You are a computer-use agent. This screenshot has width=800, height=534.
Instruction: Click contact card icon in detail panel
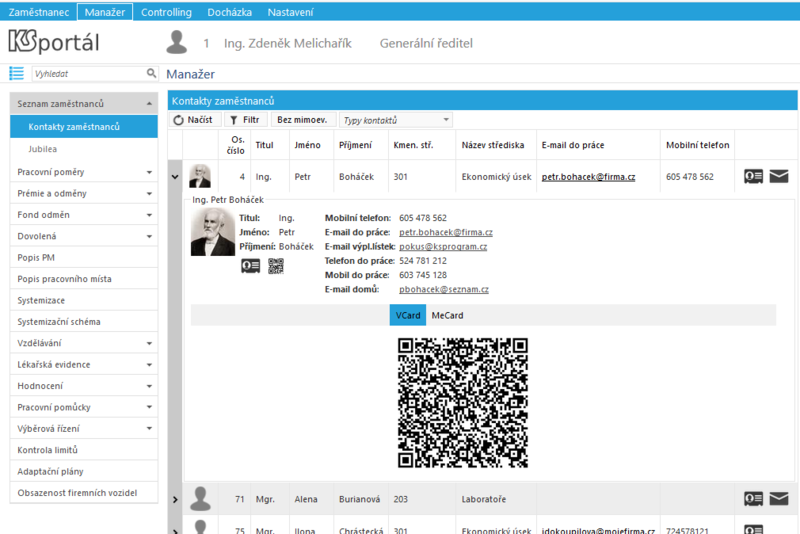click(x=251, y=266)
